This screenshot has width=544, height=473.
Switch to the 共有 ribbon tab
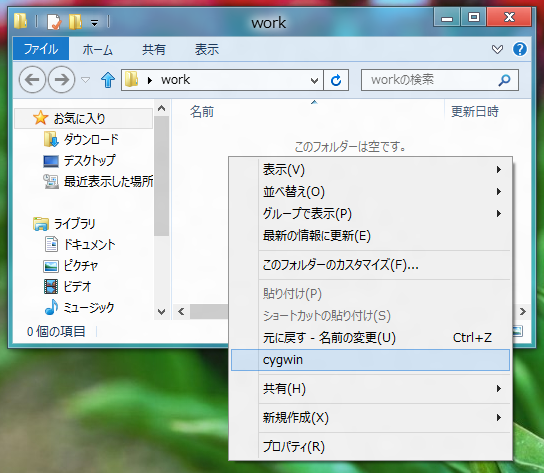(153, 50)
